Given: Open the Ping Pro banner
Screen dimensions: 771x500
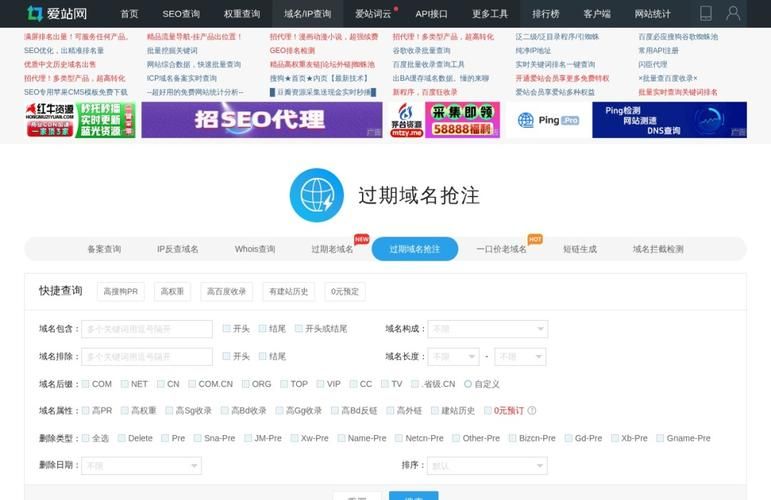Looking at the screenshot, I should 548,119.
